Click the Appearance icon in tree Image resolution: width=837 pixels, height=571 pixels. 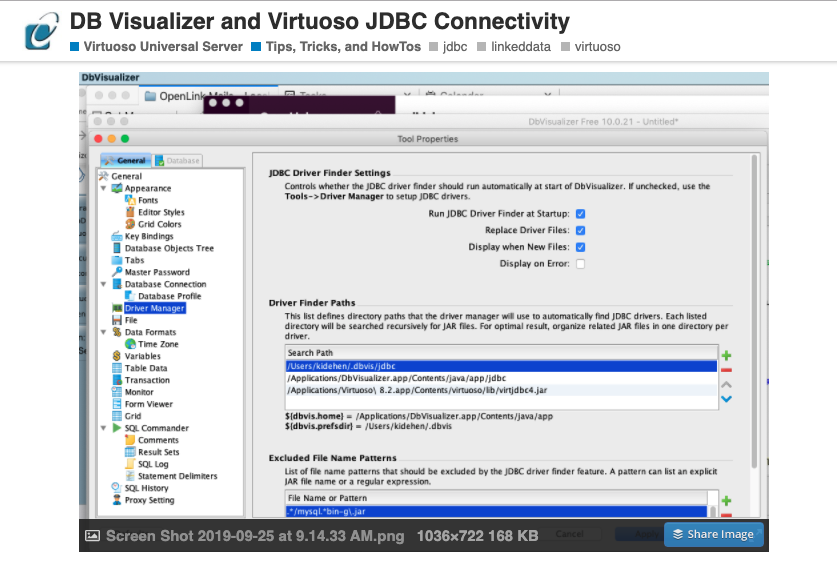pos(117,188)
